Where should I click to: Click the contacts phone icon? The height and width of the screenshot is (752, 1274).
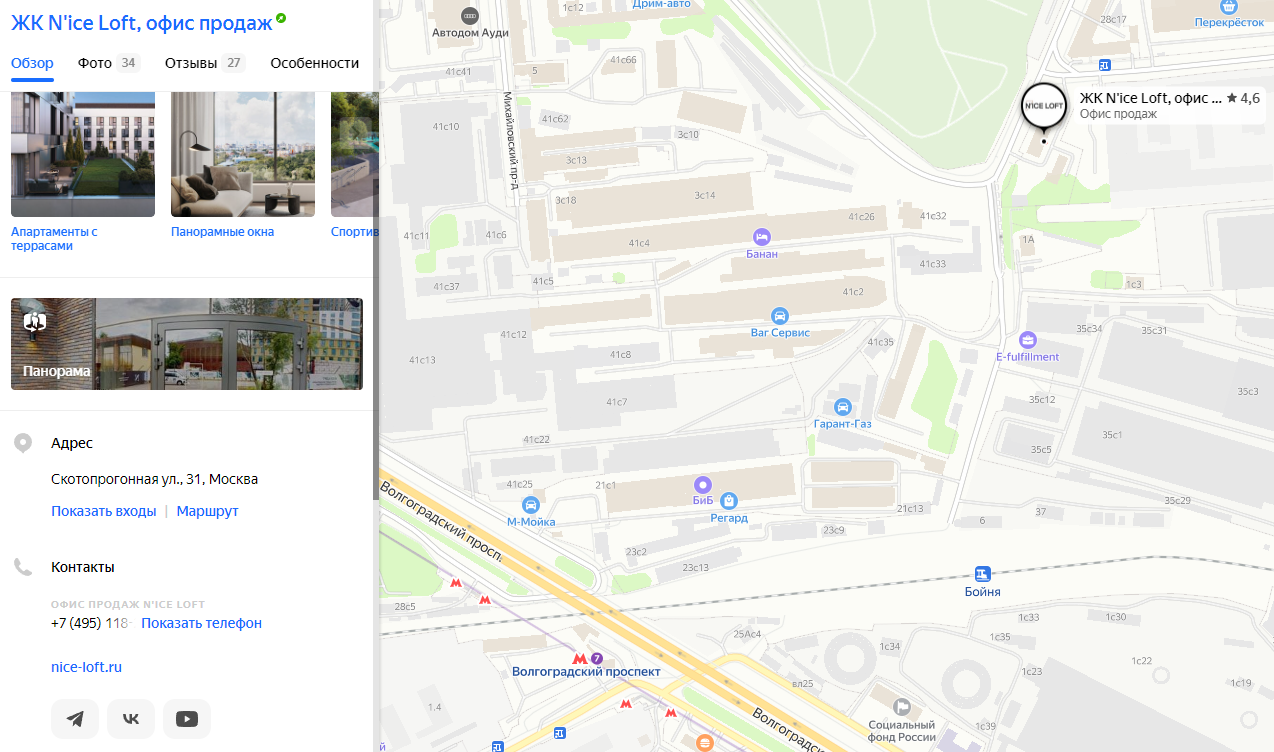point(23,567)
